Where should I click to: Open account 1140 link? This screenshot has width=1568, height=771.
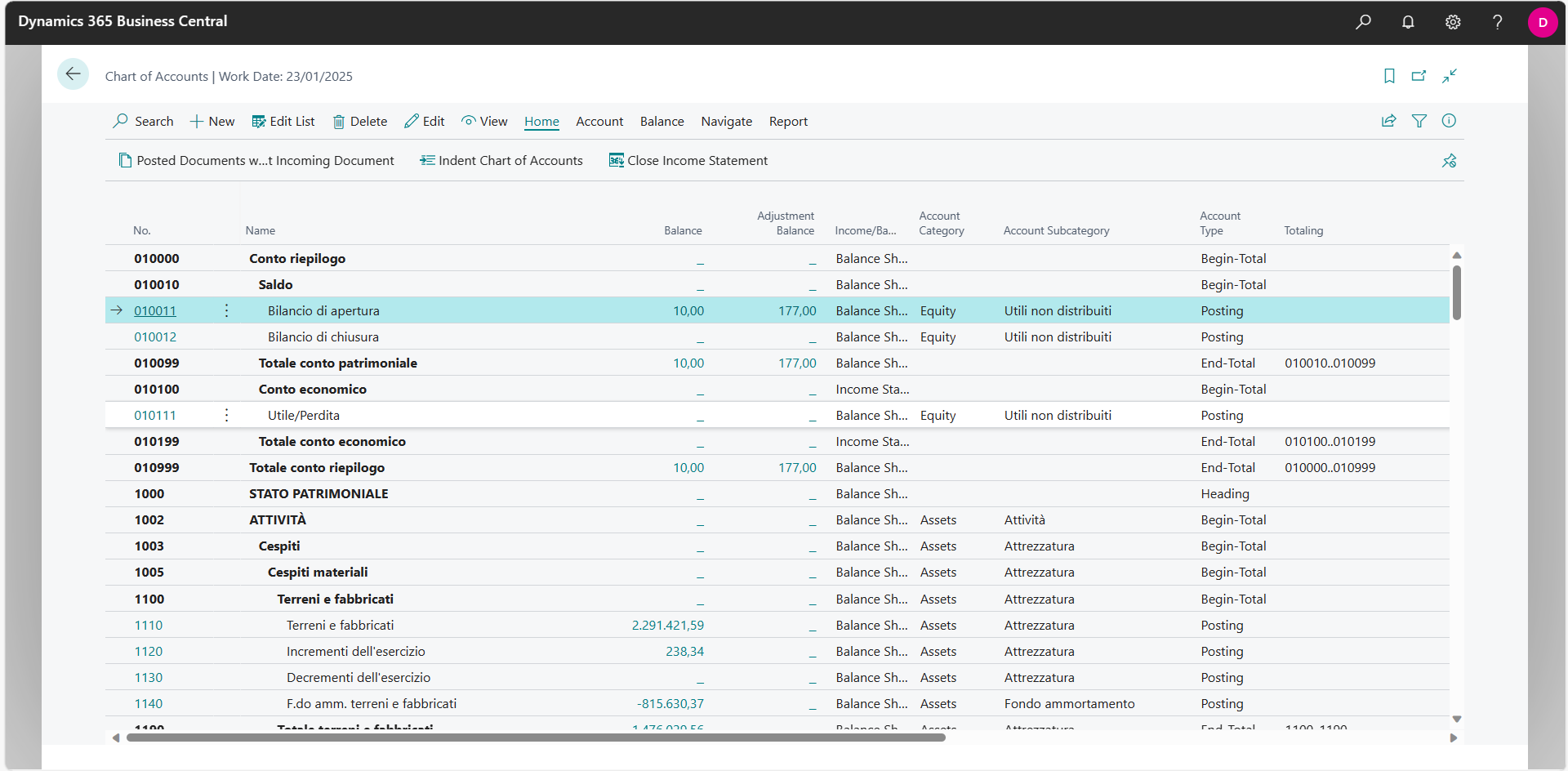pyautogui.click(x=149, y=703)
